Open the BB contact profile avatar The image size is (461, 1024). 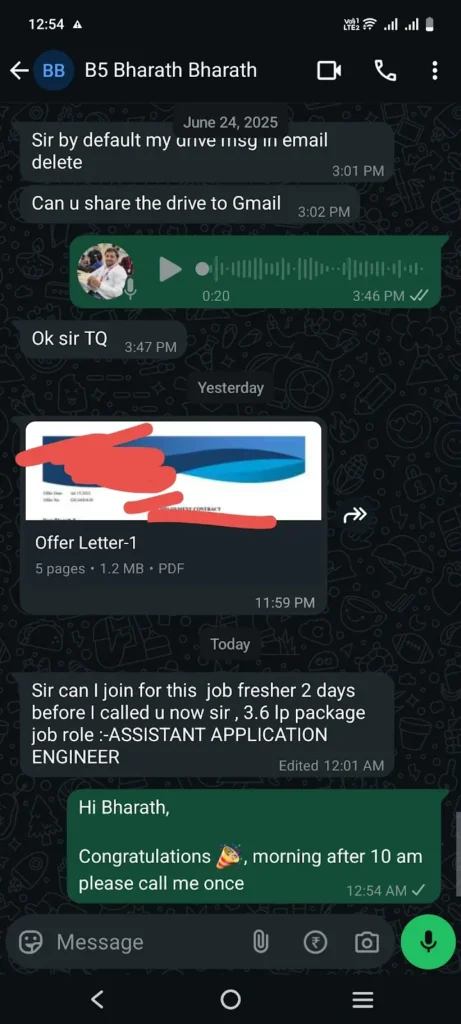[x=53, y=71]
